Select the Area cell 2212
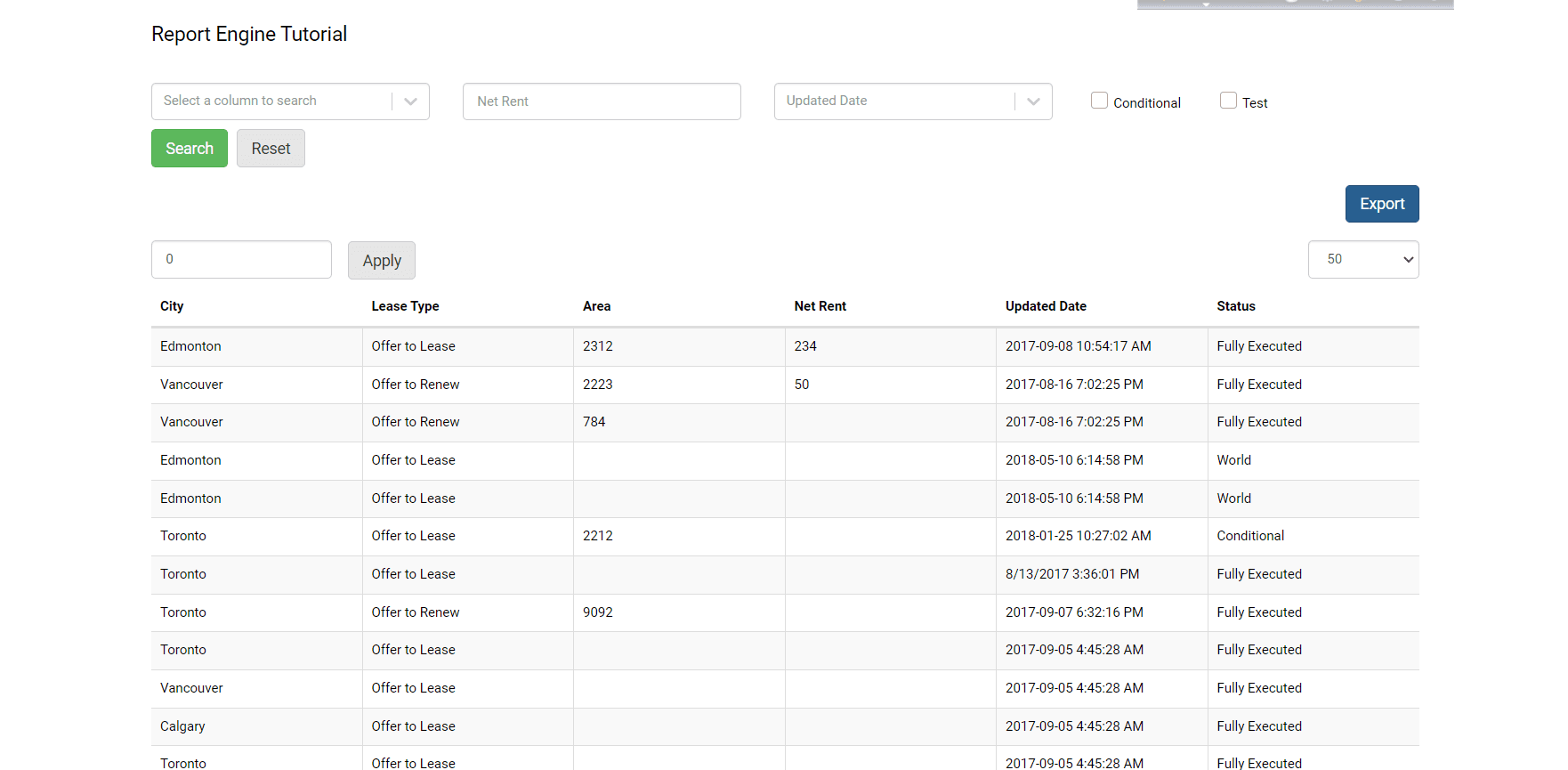The height and width of the screenshot is (770, 1568). [679, 536]
